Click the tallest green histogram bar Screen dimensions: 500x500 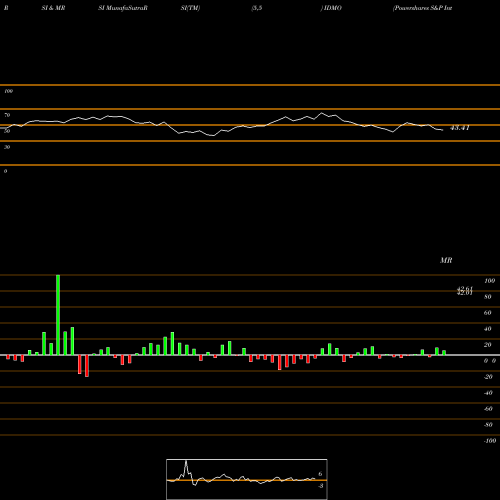coord(58,315)
